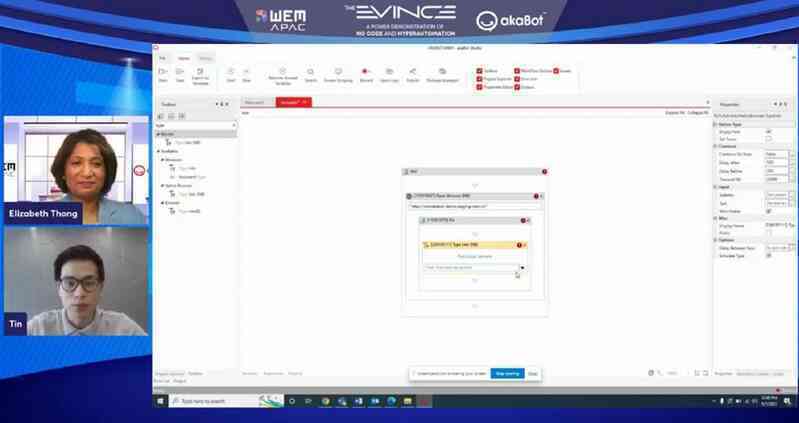Screen dimensions: 799x423
Task: Click the Stop run icon
Action: pos(247,72)
